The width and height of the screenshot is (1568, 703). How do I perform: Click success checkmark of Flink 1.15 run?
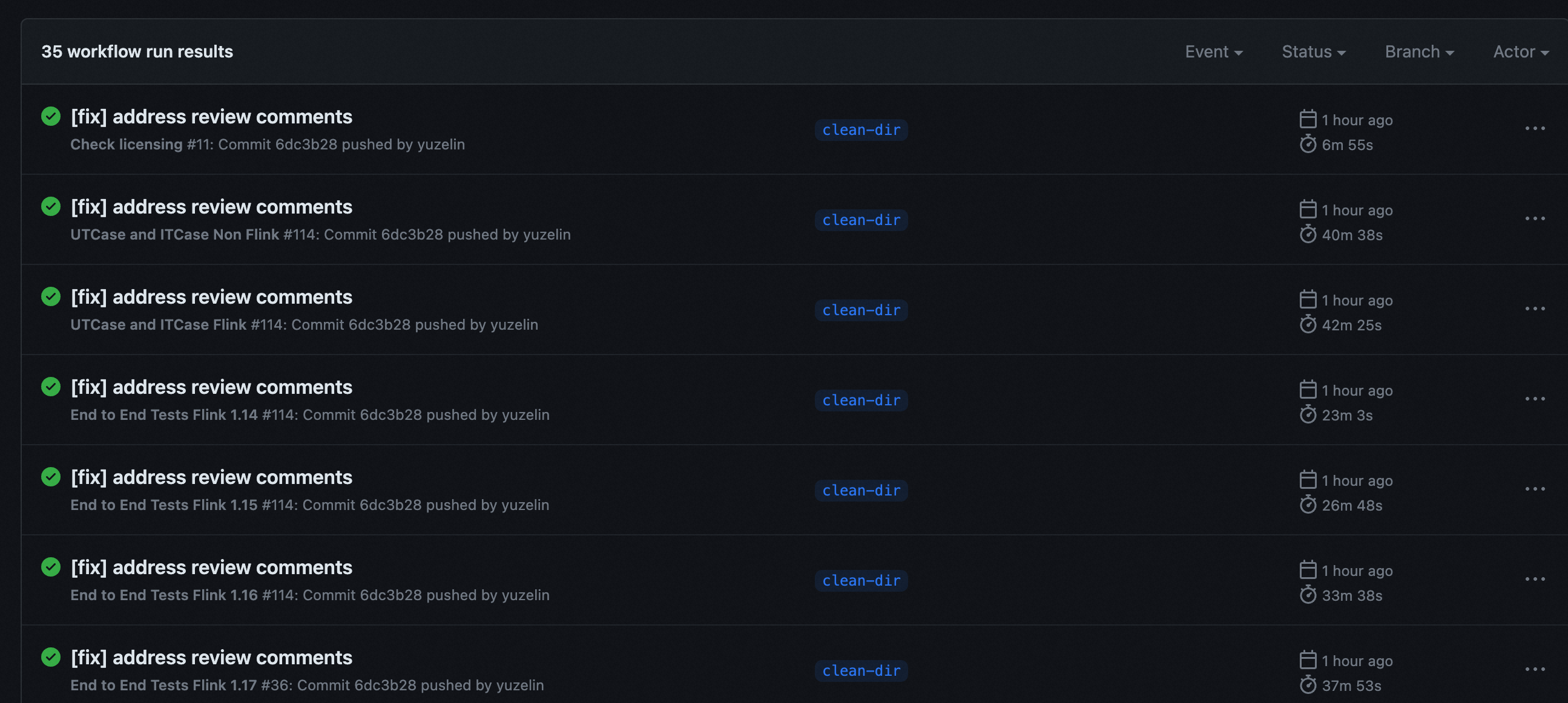[x=50, y=477]
